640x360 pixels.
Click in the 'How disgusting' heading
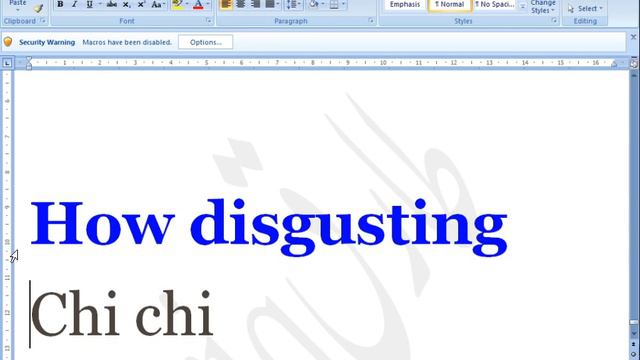(x=269, y=227)
